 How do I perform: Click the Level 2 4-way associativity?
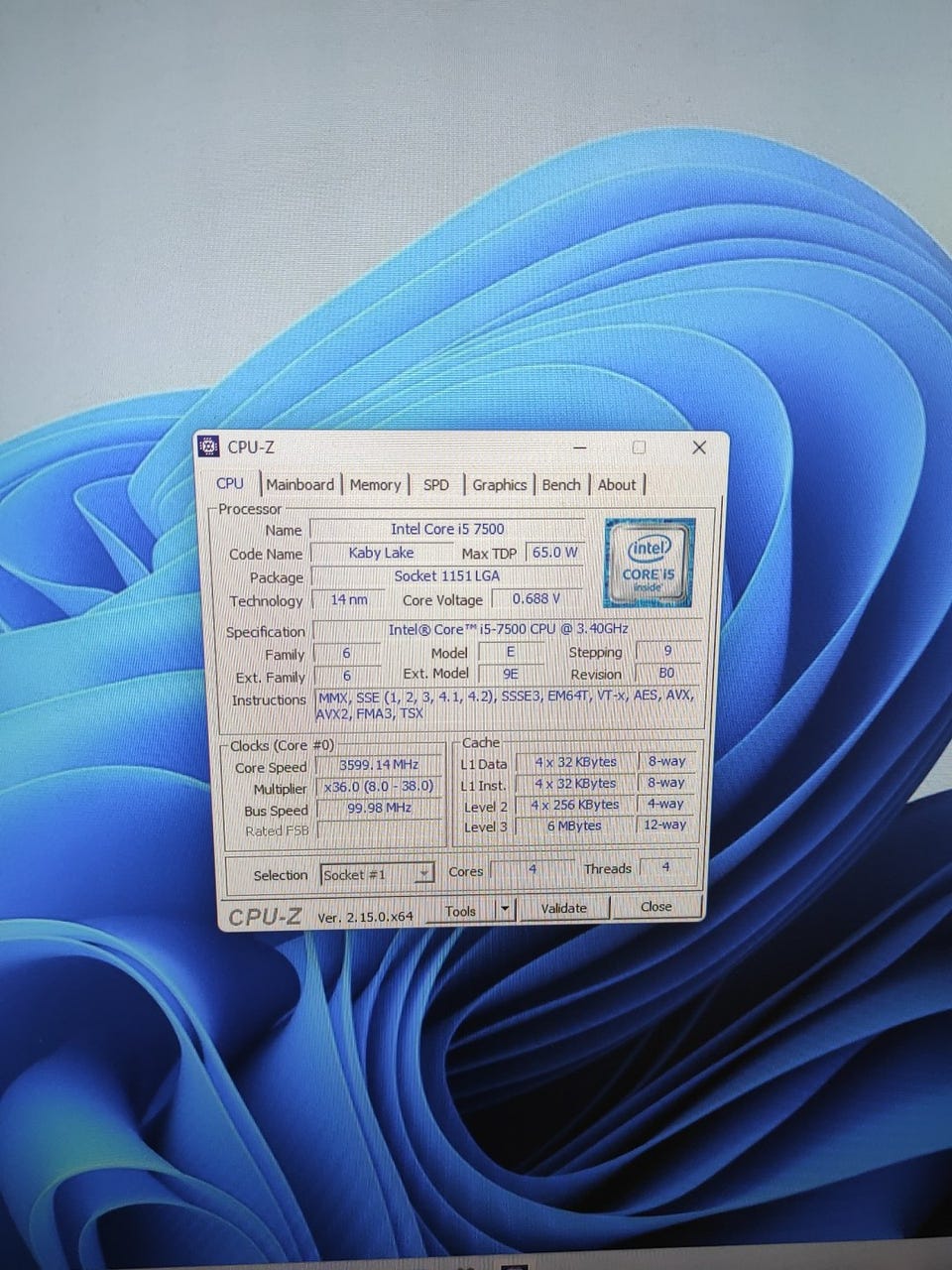click(665, 804)
